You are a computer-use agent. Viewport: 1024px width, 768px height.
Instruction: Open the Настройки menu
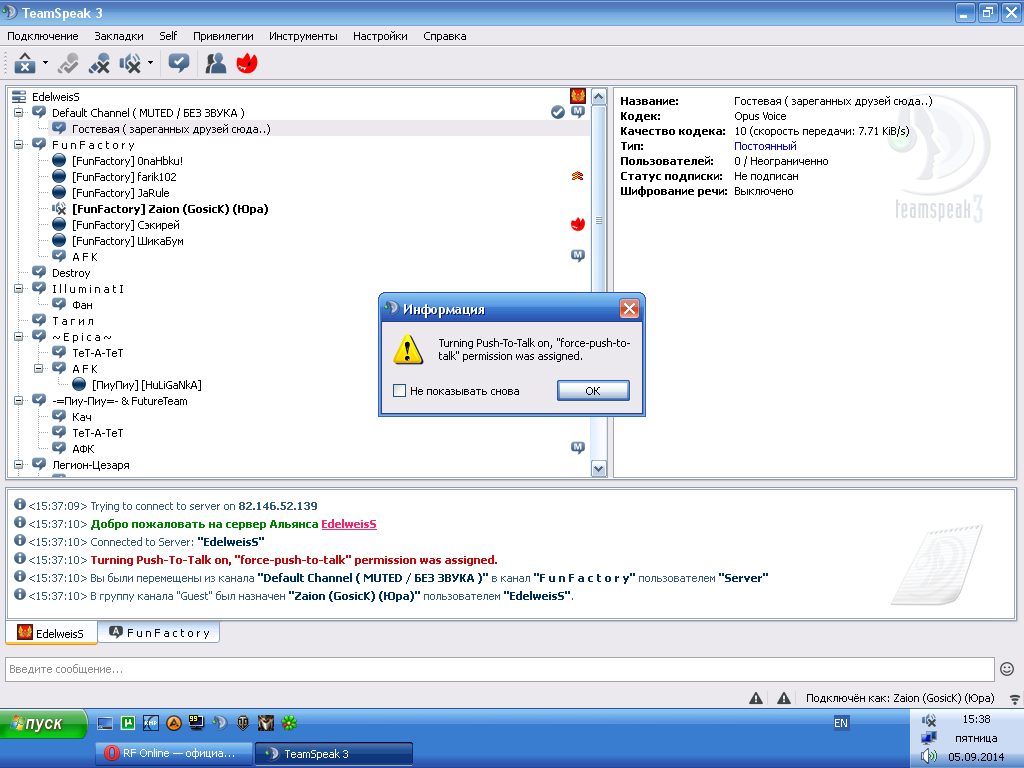(x=380, y=36)
